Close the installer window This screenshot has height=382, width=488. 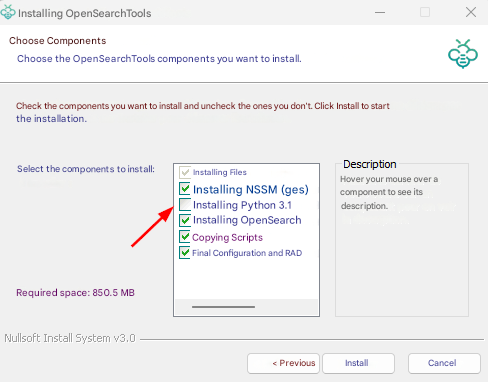pos(471,13)
